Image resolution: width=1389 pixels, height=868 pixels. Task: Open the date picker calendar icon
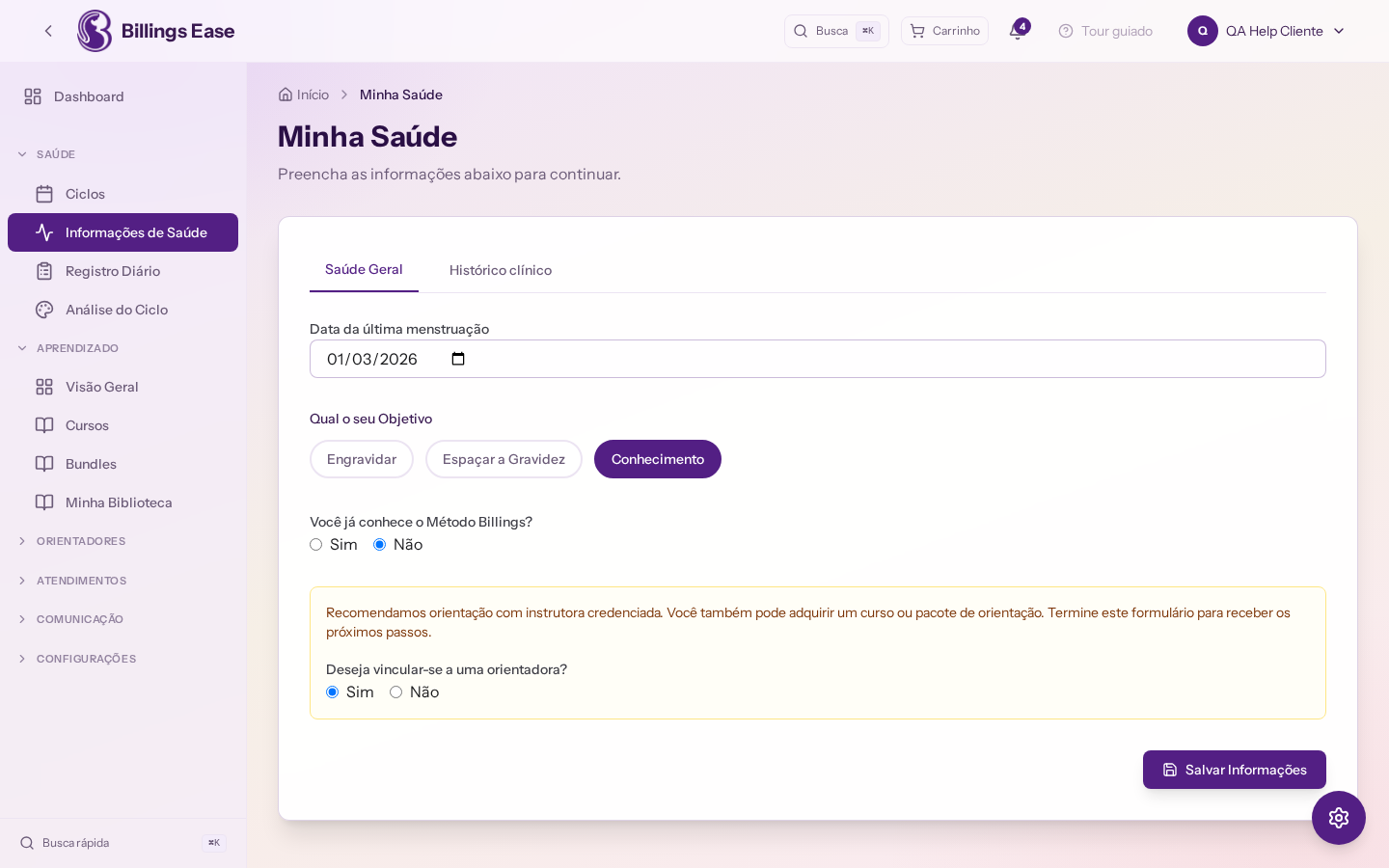coord(458,359)
